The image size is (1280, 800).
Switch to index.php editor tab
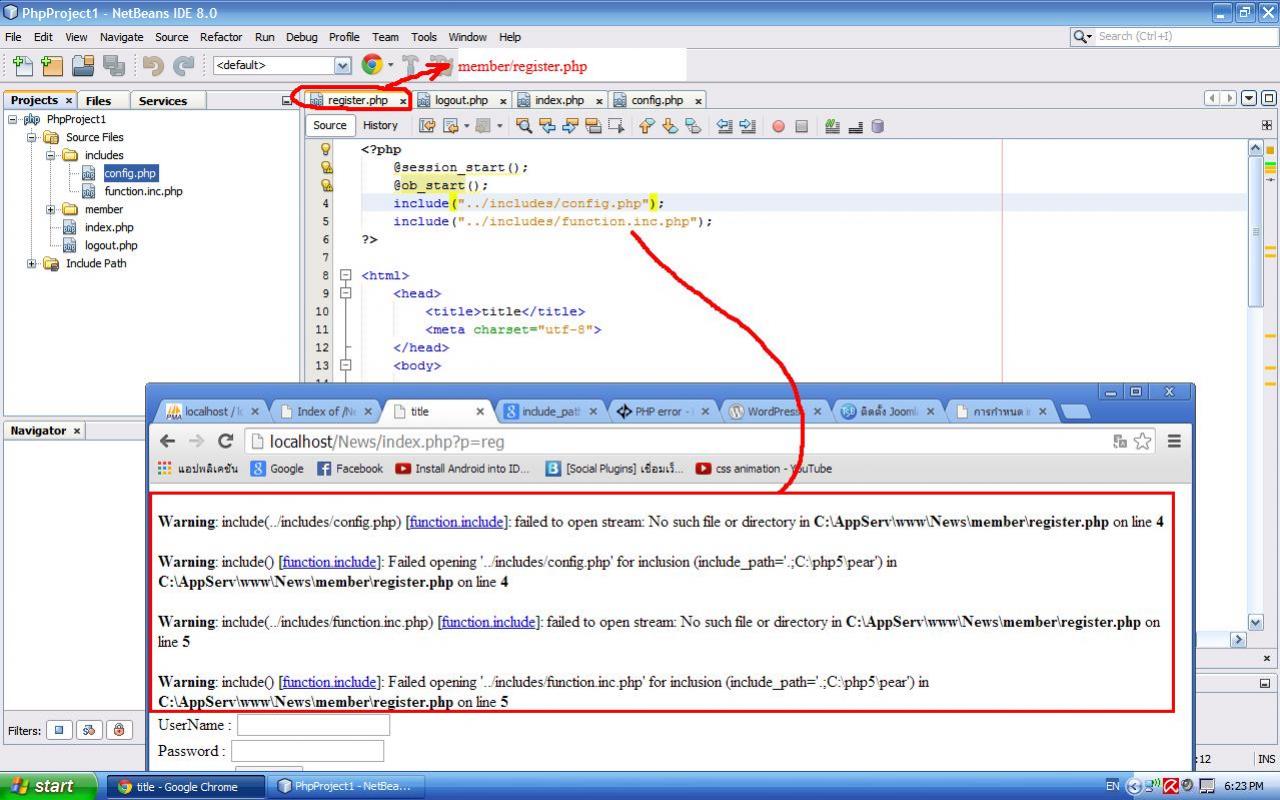(x=559, y=100)
